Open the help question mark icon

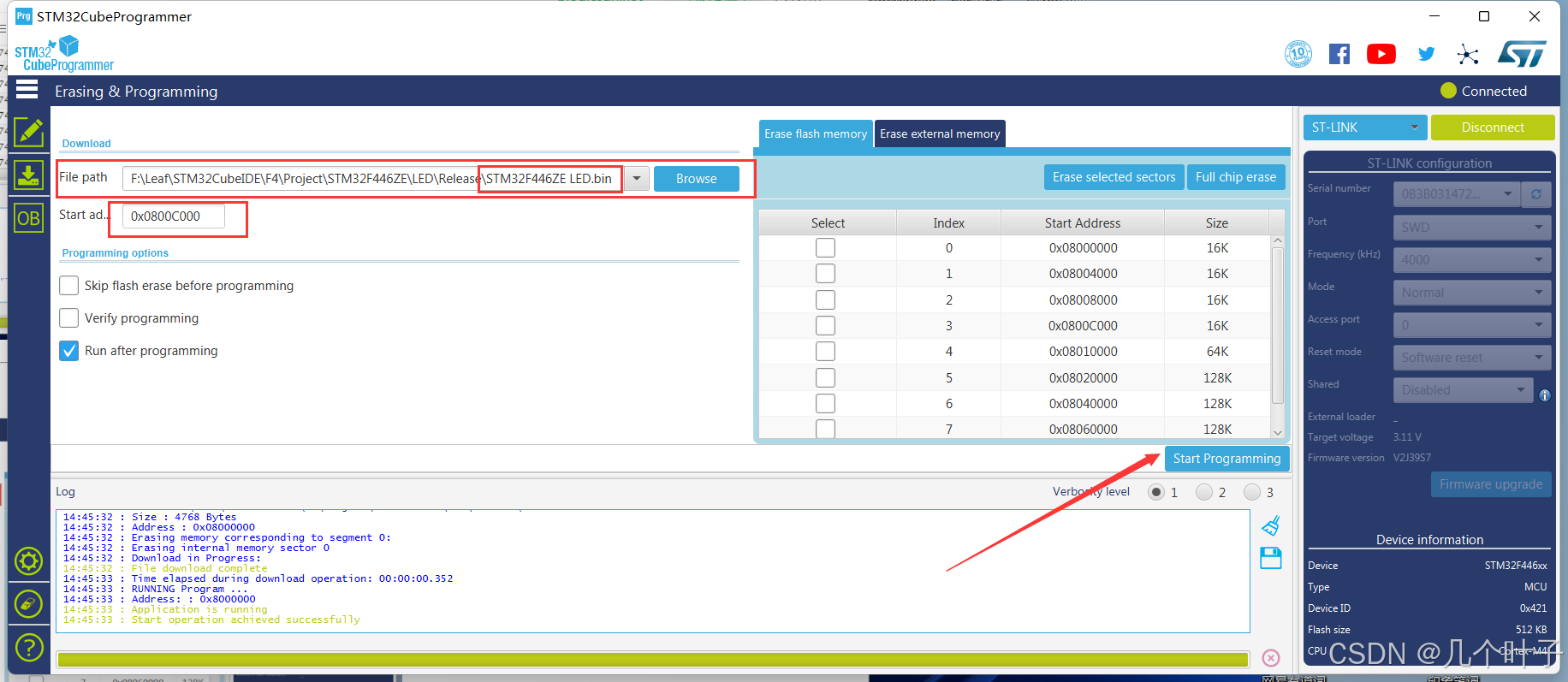coord(28,648)
